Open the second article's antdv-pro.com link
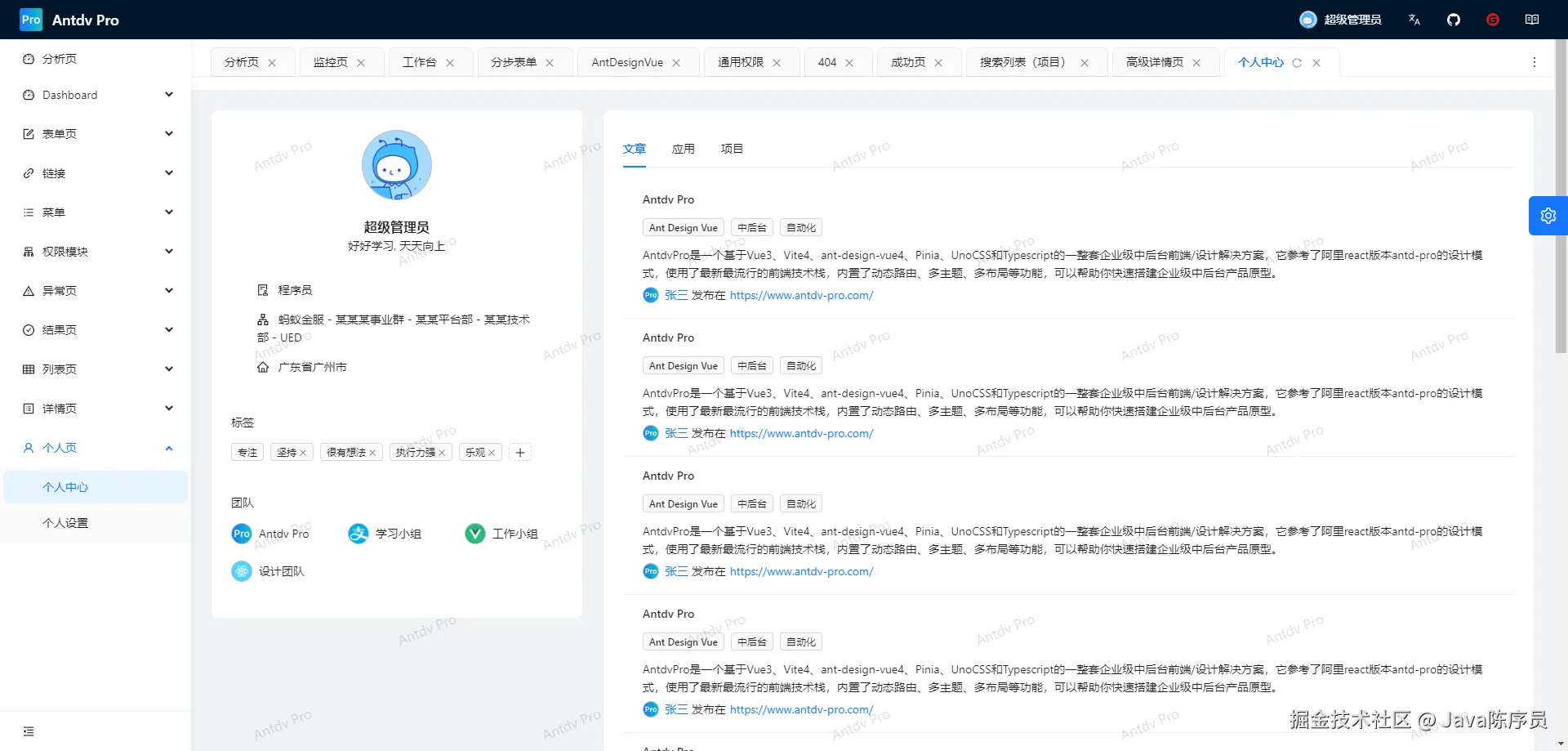The height and width of the screenshot is (751, 1568). tap(801, 434)
